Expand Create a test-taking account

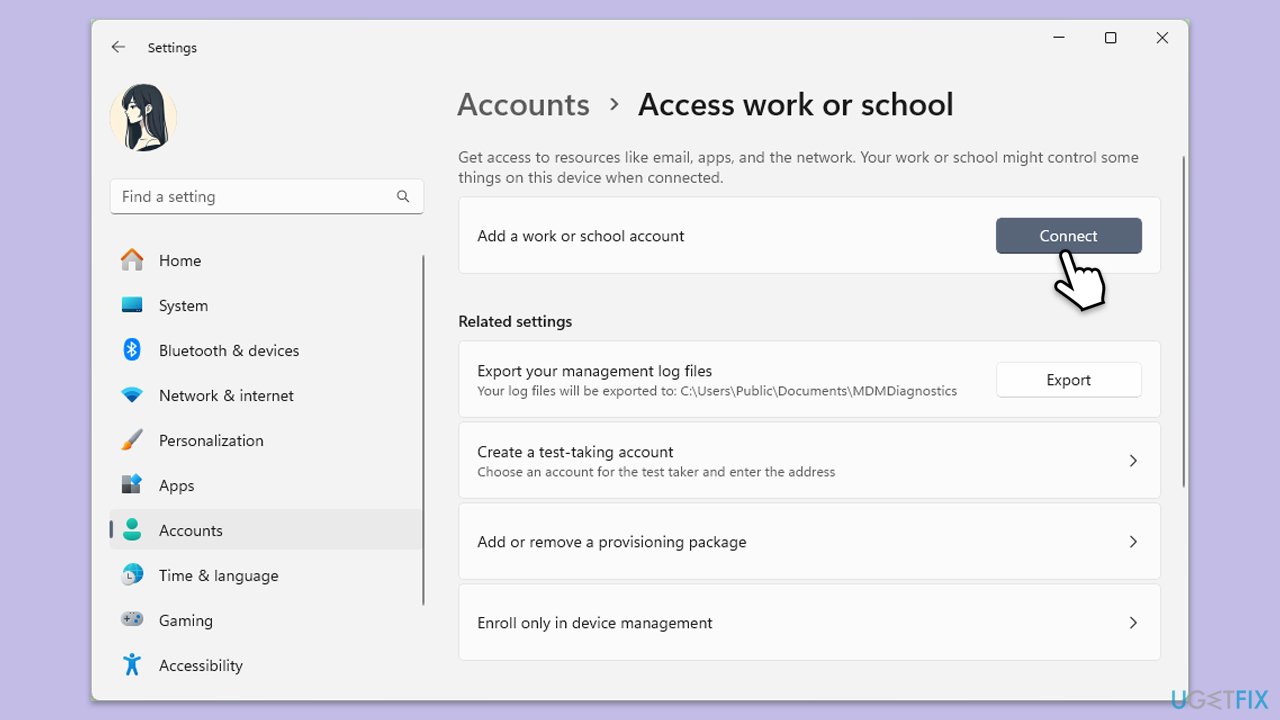1133,460
